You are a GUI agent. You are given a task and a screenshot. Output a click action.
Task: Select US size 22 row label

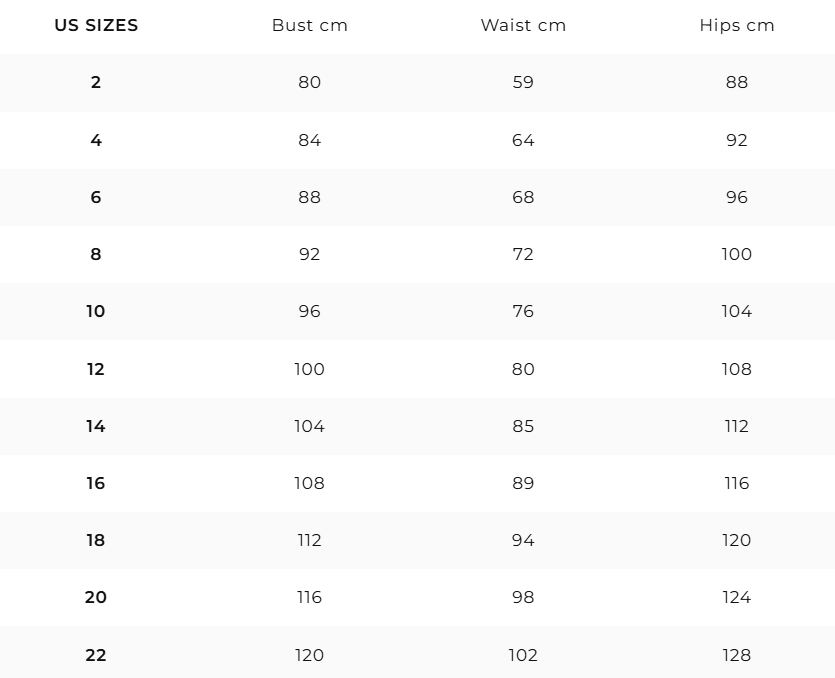[x=96, y=655]
